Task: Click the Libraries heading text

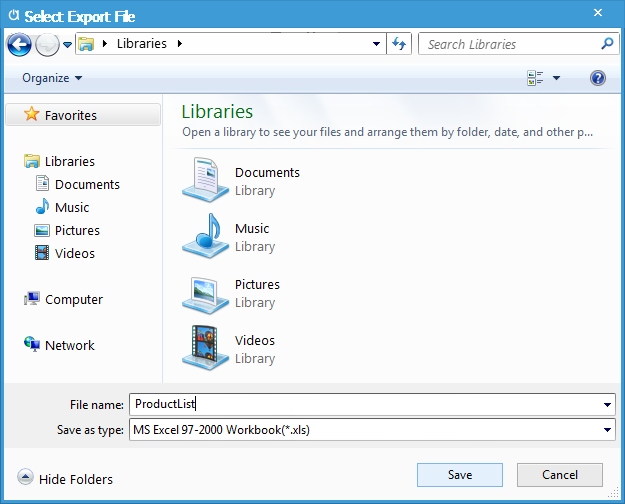Action: click(217, 112)
